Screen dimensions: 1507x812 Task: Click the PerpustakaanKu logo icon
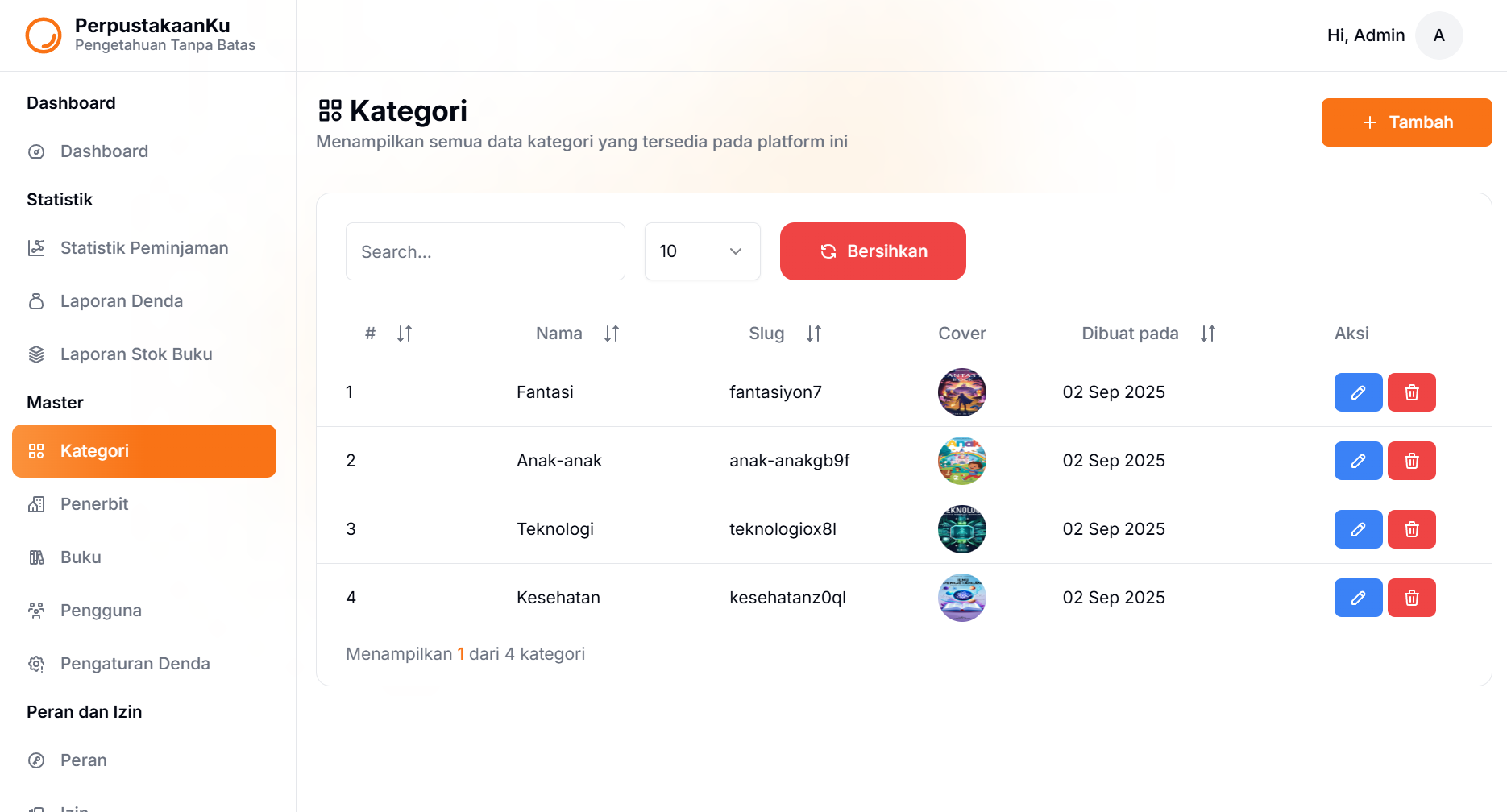coord(44,35)
